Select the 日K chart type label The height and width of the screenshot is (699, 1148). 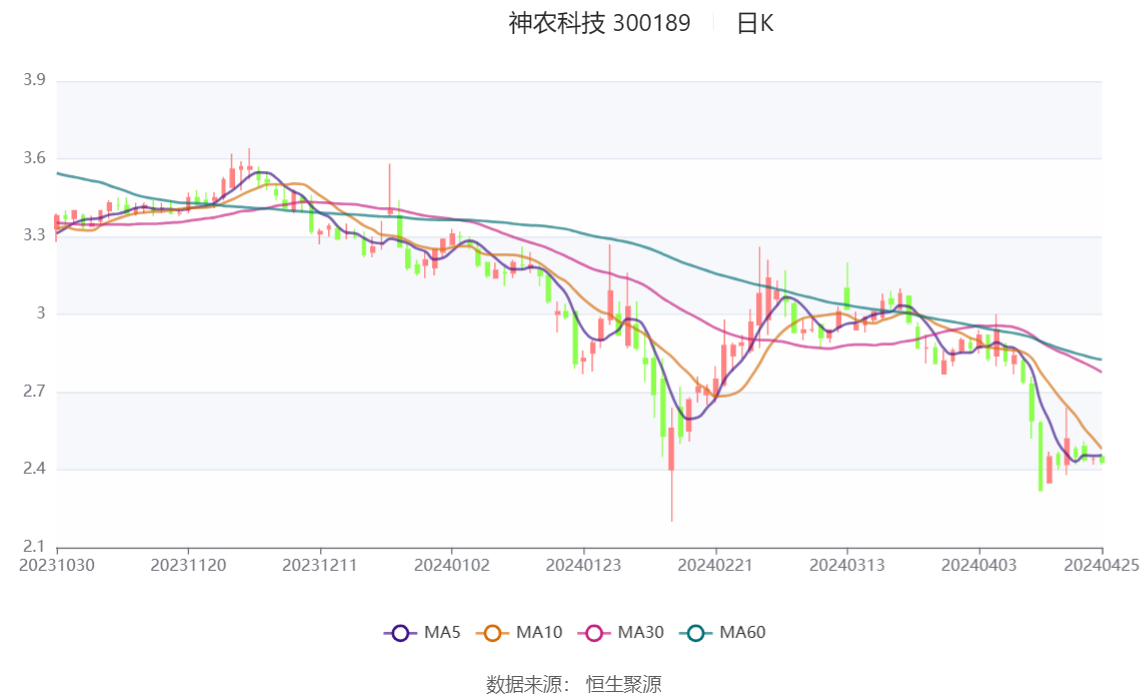(755, 23)
